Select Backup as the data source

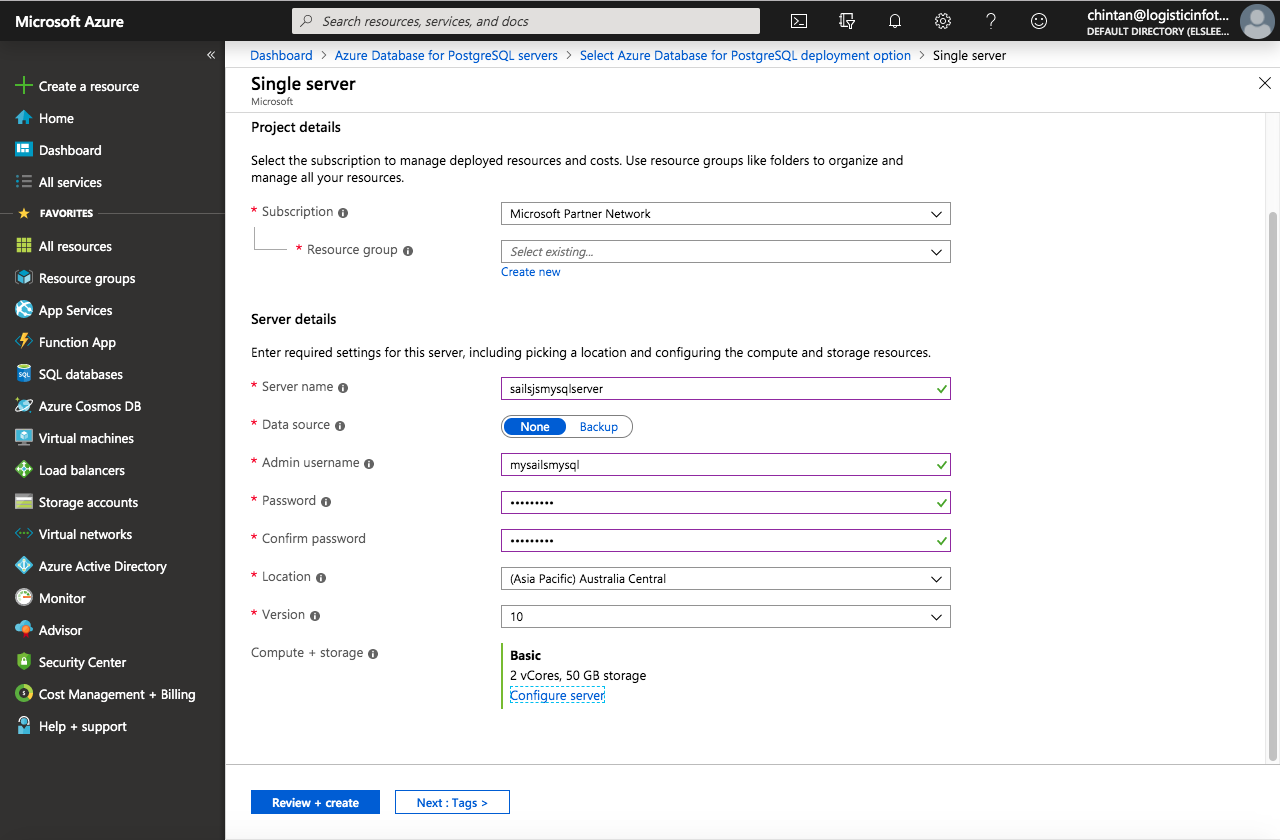(x=598, y=426)
